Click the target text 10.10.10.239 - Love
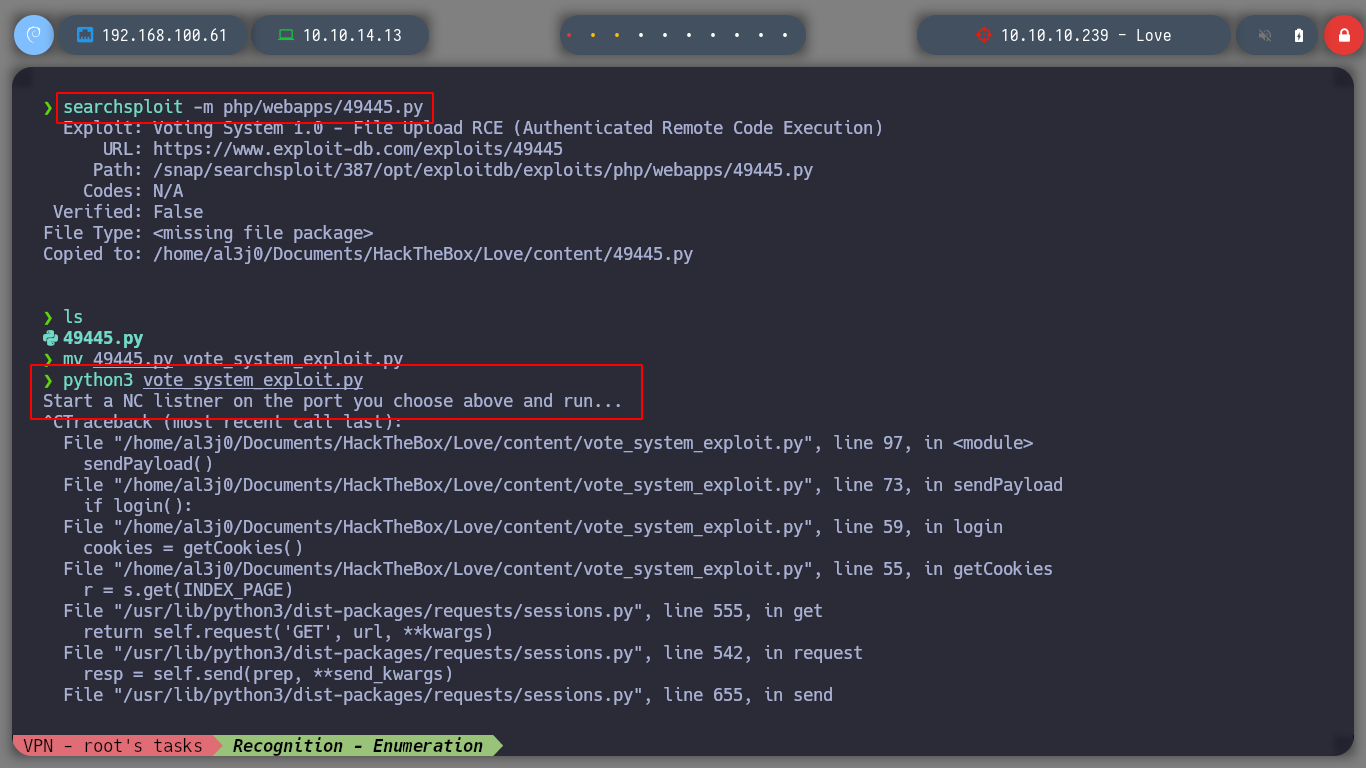Viewport: 1366px width, 768px height. click(x=1086, y=35)
